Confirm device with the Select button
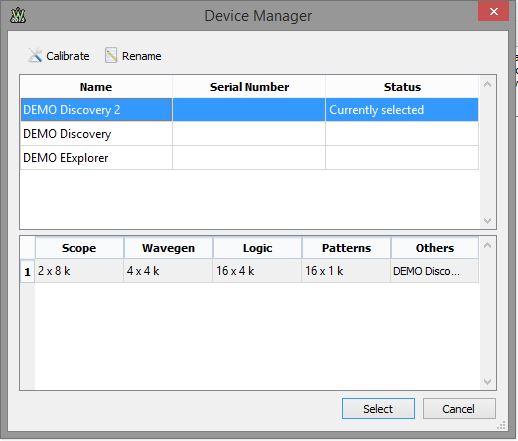The image size is (518, 441). [x=378, y=408]
